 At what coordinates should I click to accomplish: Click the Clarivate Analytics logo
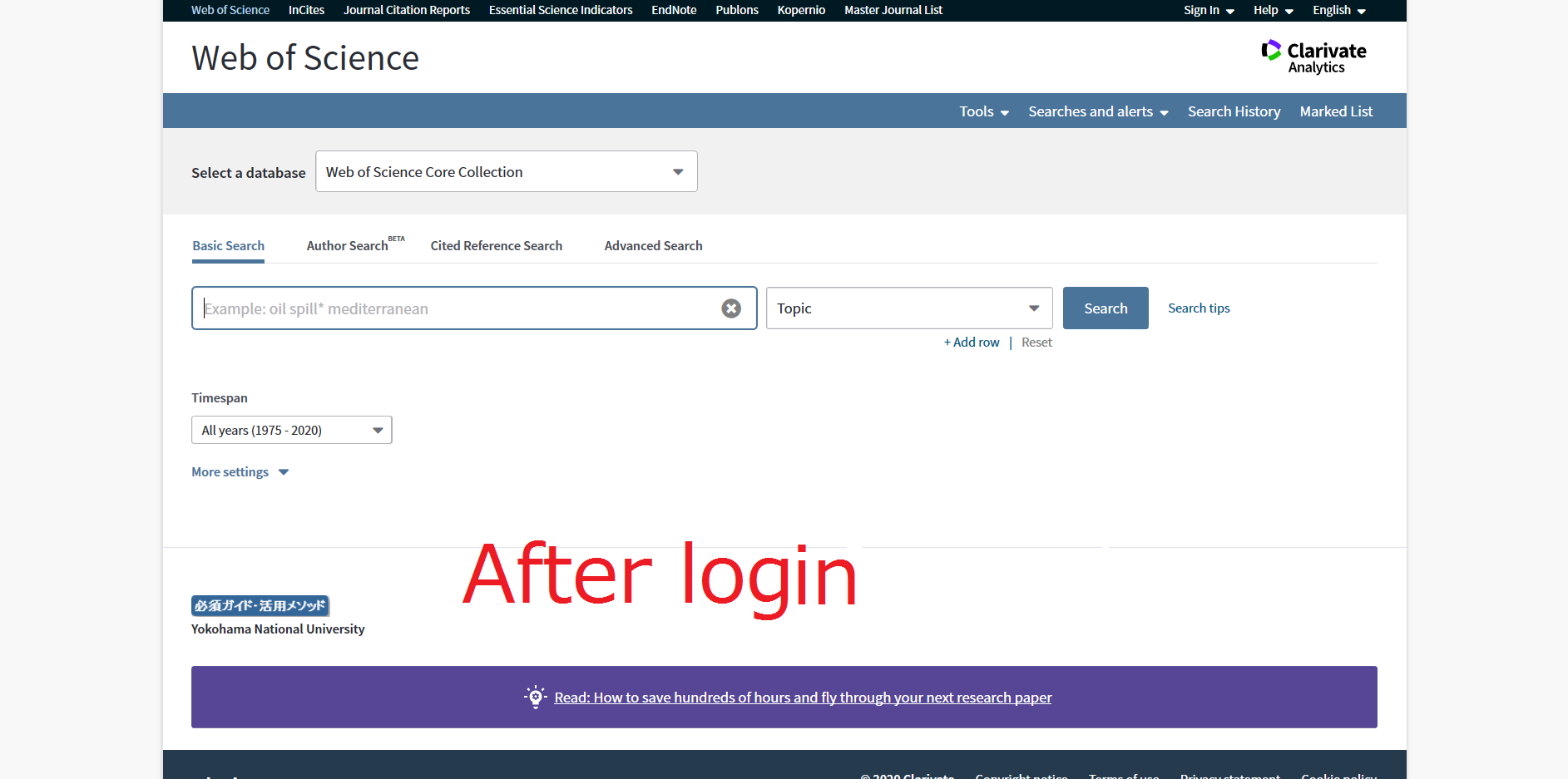click(1313, 57)
